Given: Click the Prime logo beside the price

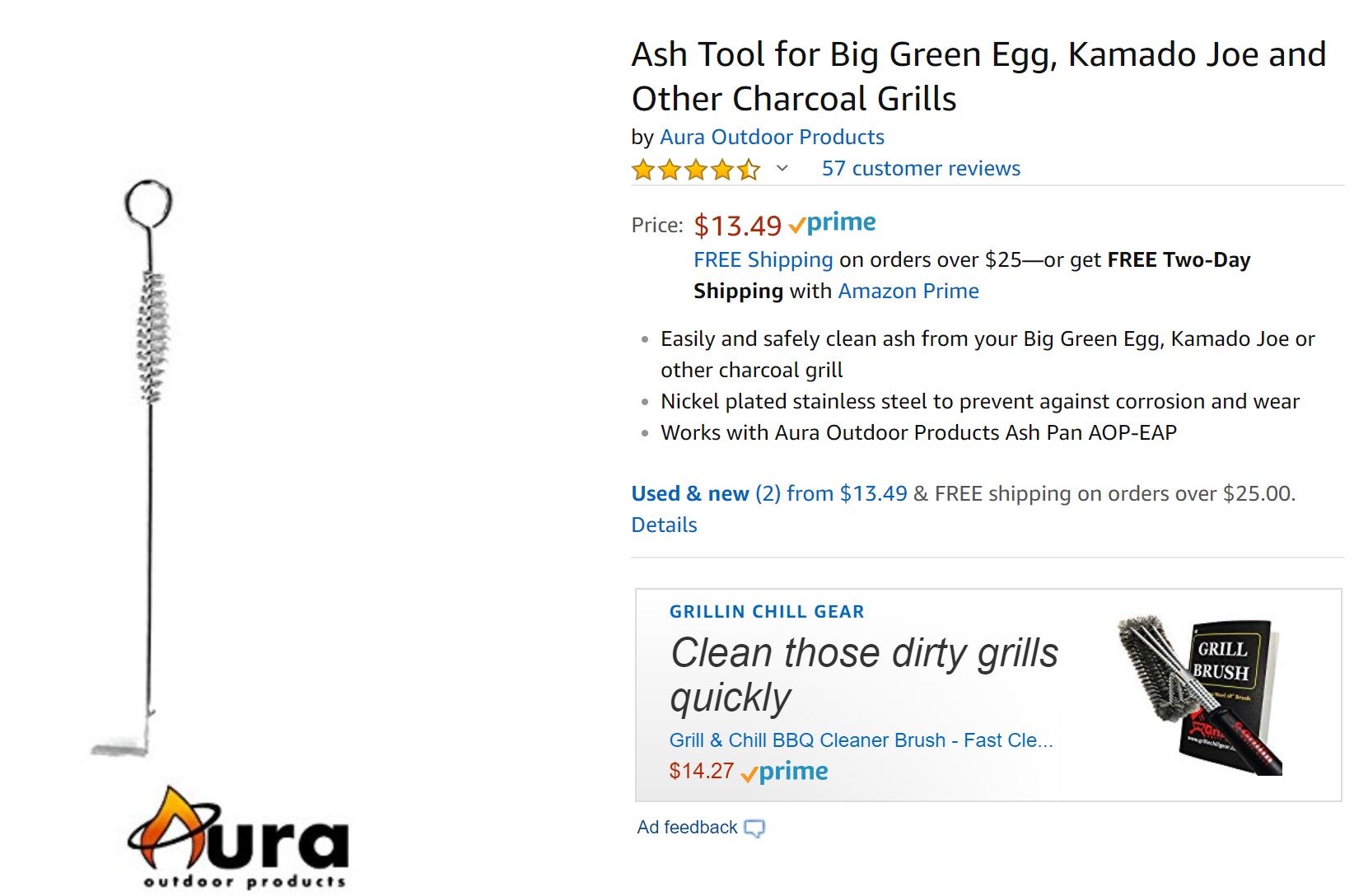Looking at the screenshot, I should tap(833, 223).
